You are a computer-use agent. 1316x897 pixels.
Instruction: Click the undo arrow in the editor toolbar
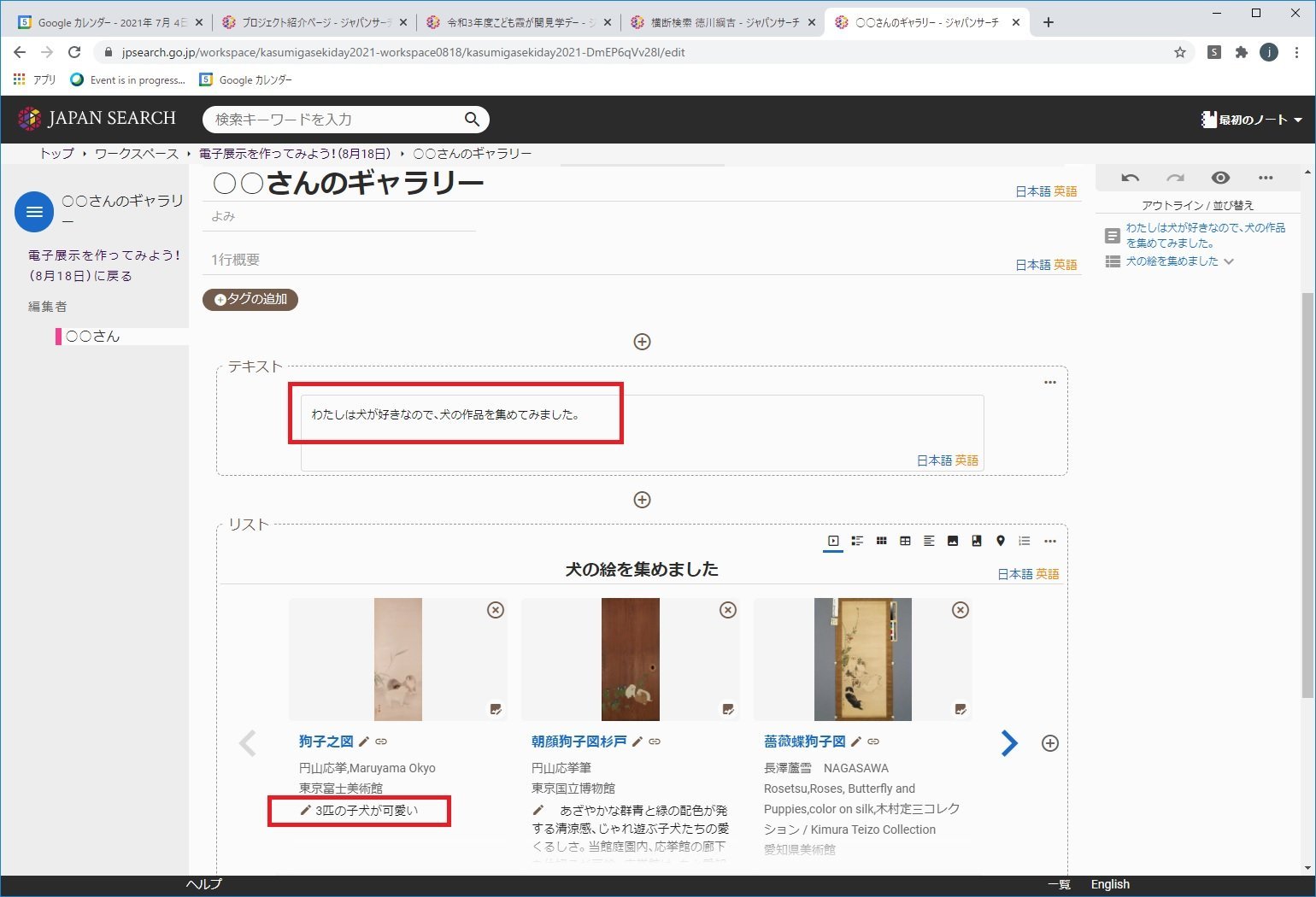coord(1130,178)
